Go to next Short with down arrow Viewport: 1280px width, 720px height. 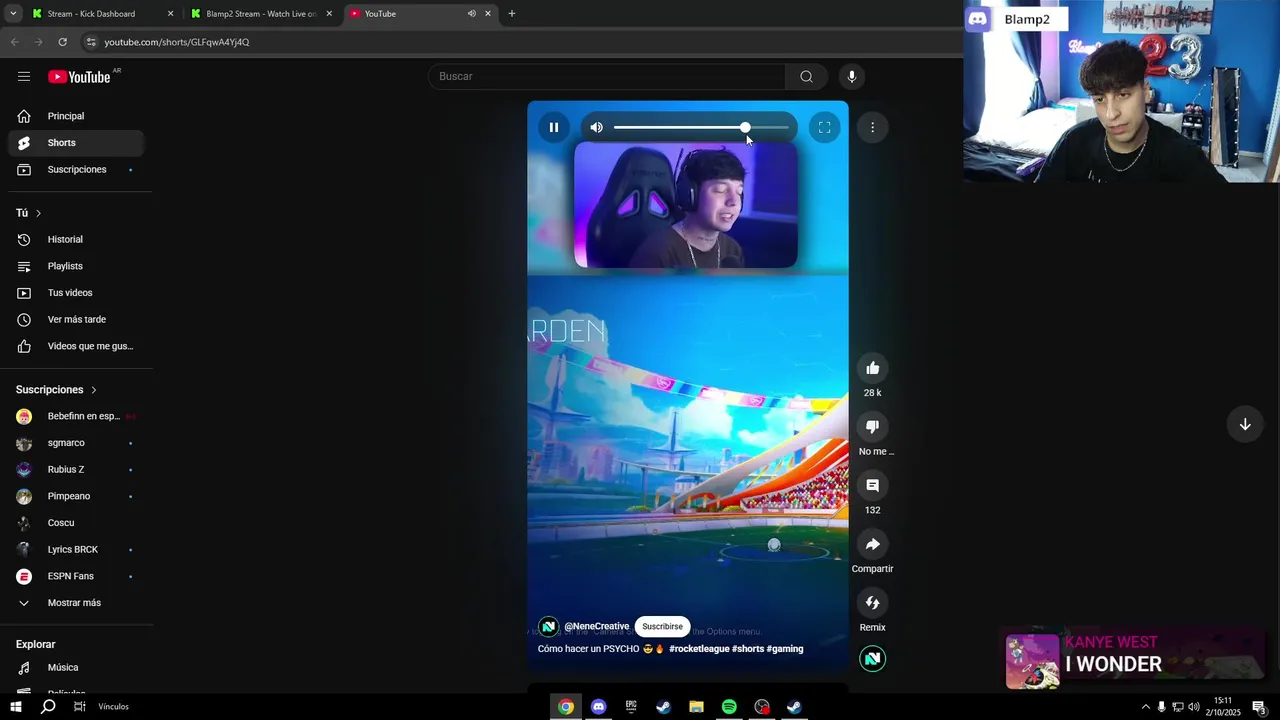tap(1245, 424)
